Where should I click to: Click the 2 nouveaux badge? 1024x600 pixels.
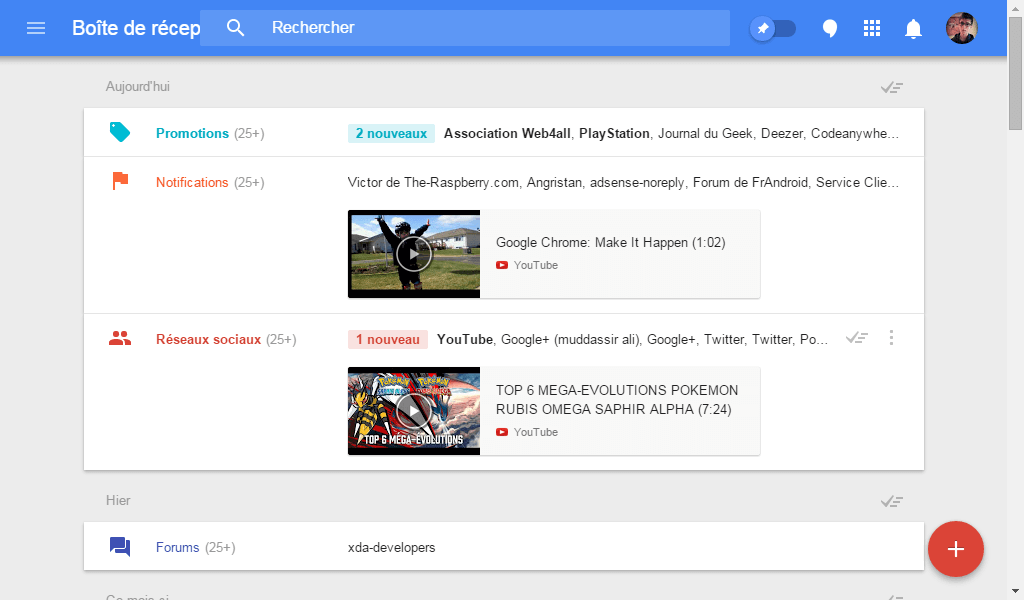point(391,133)
